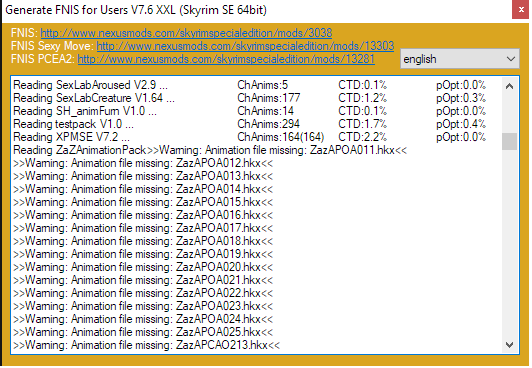Click the warning for ZazAPOA025.hkx
532x368 pixels.
tap(143, 332)
